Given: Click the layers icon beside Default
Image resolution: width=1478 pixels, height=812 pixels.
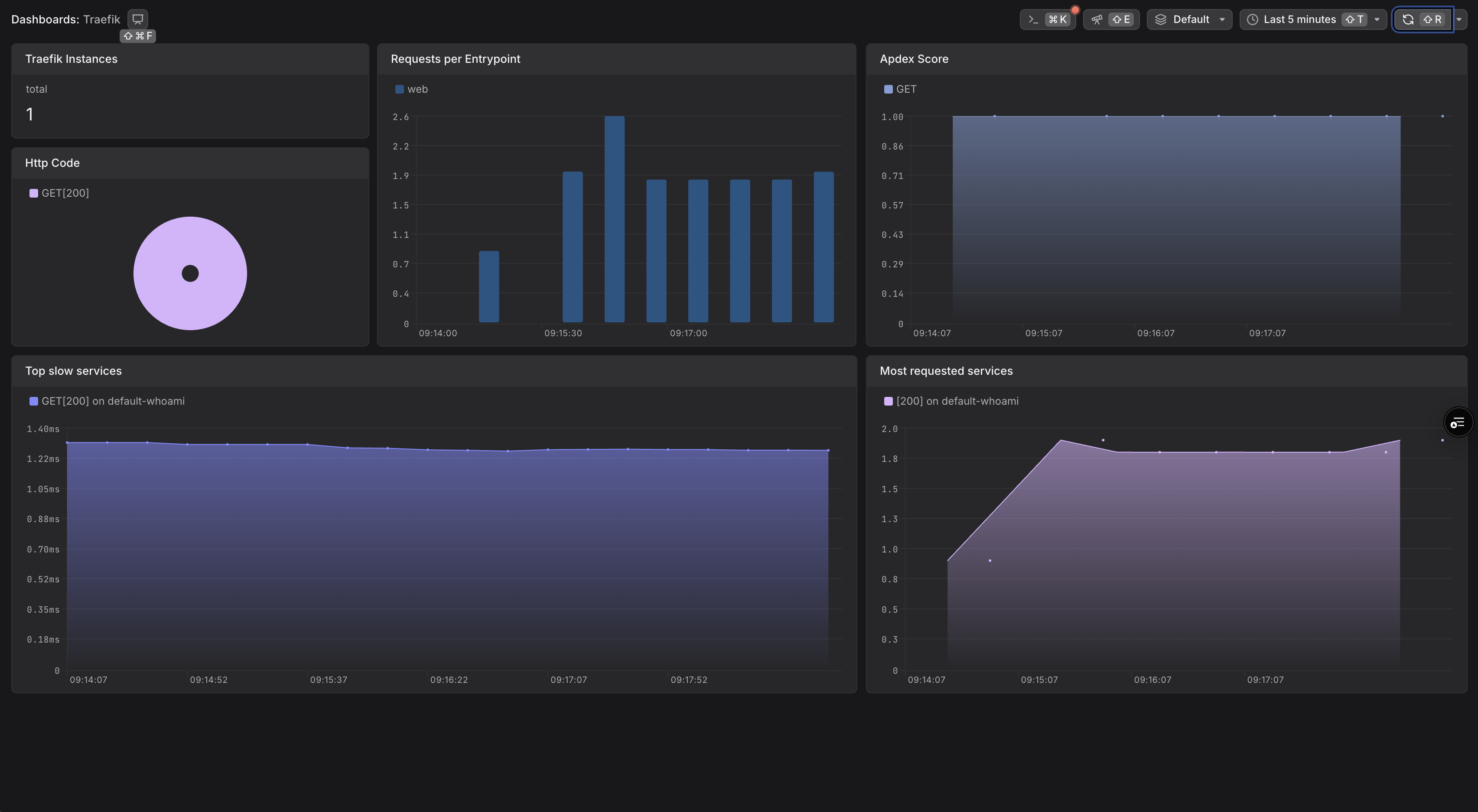Looking at the screenshot, I should pos(1160,19).
